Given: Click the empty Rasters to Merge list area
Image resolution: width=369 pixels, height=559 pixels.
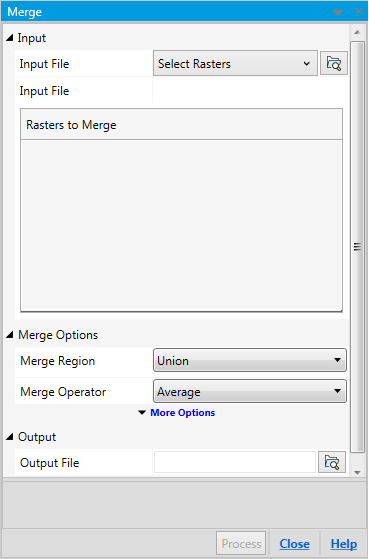Looking at the screenshot, I should click(x=181, y=225).
